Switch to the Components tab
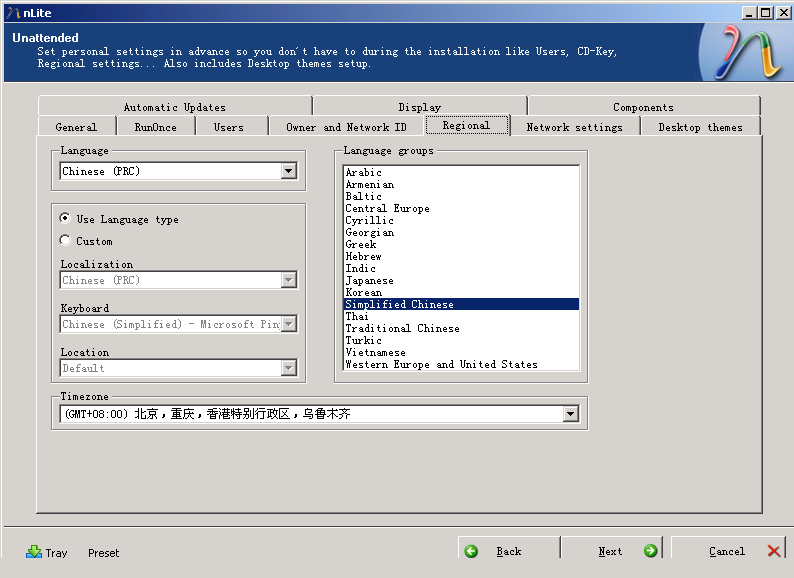Screen dimensions: 794x578 coord(643,107)
